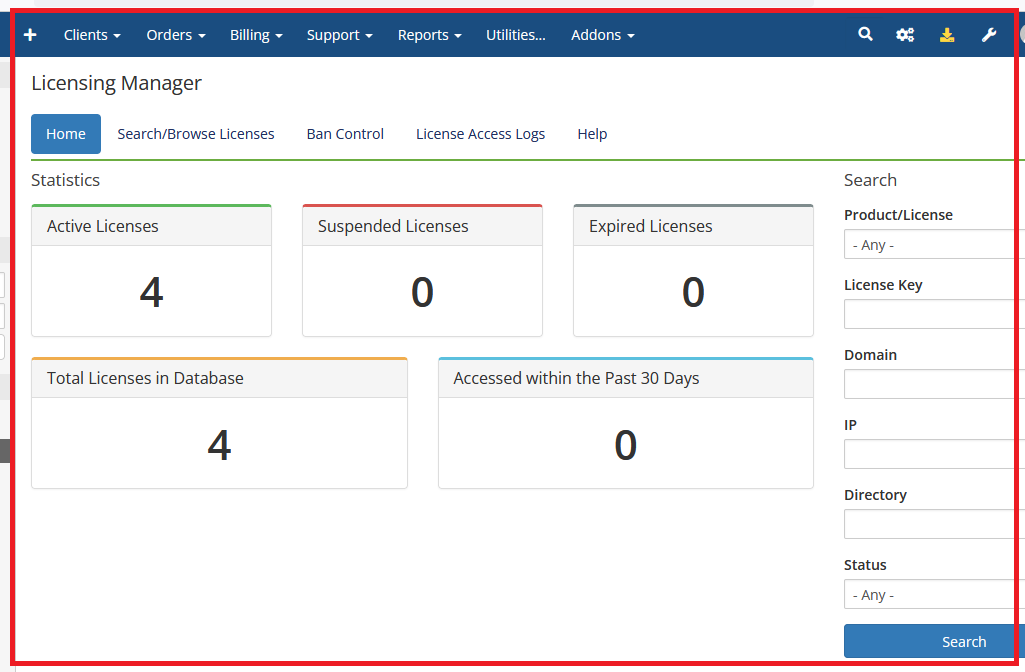The width and height of the screenshot is (1025, 672).
Task: Open the Utilities menu
Action: pos(516,35)
